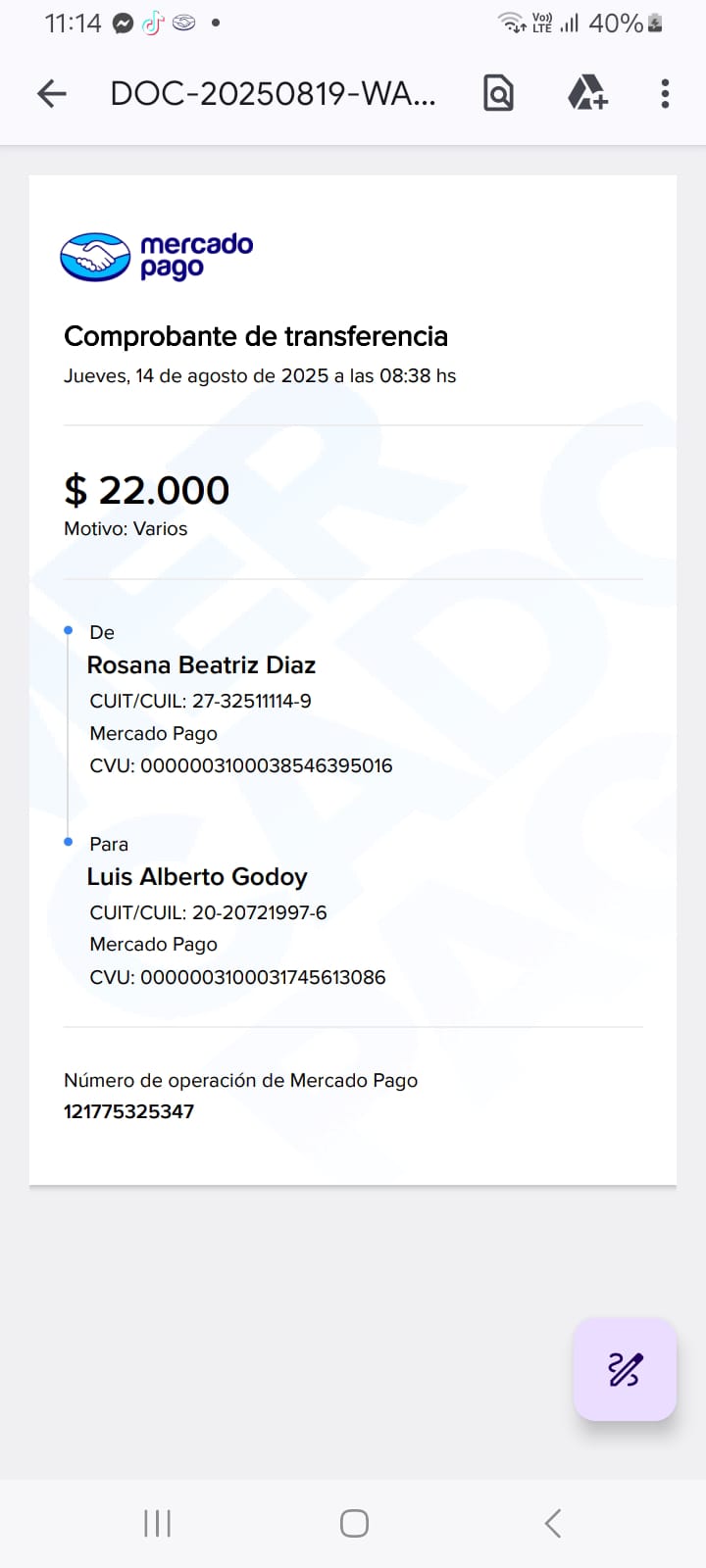Tap the $ 22.000 amount

146,490
